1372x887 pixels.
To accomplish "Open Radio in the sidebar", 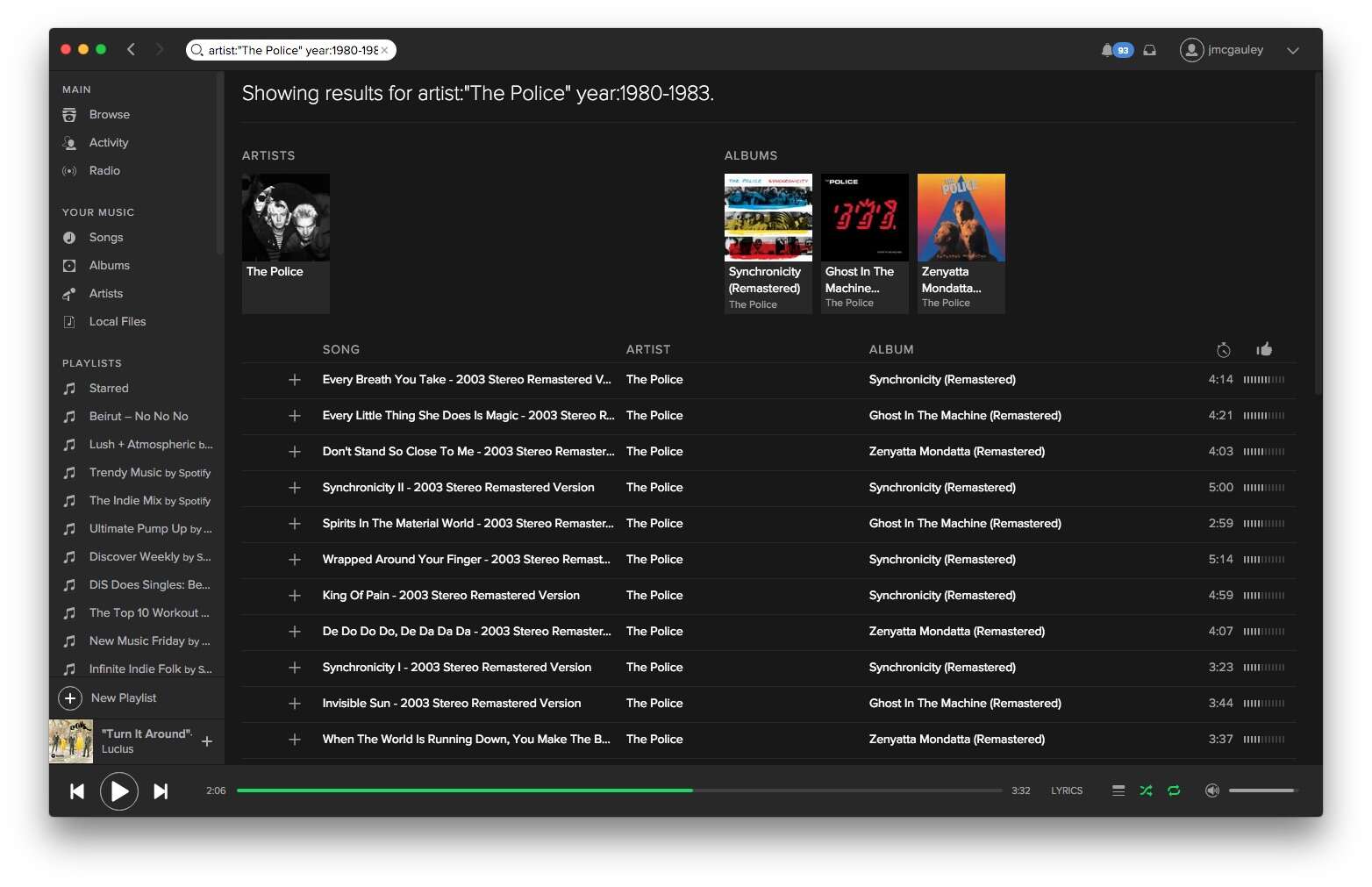I will (104, 170).
